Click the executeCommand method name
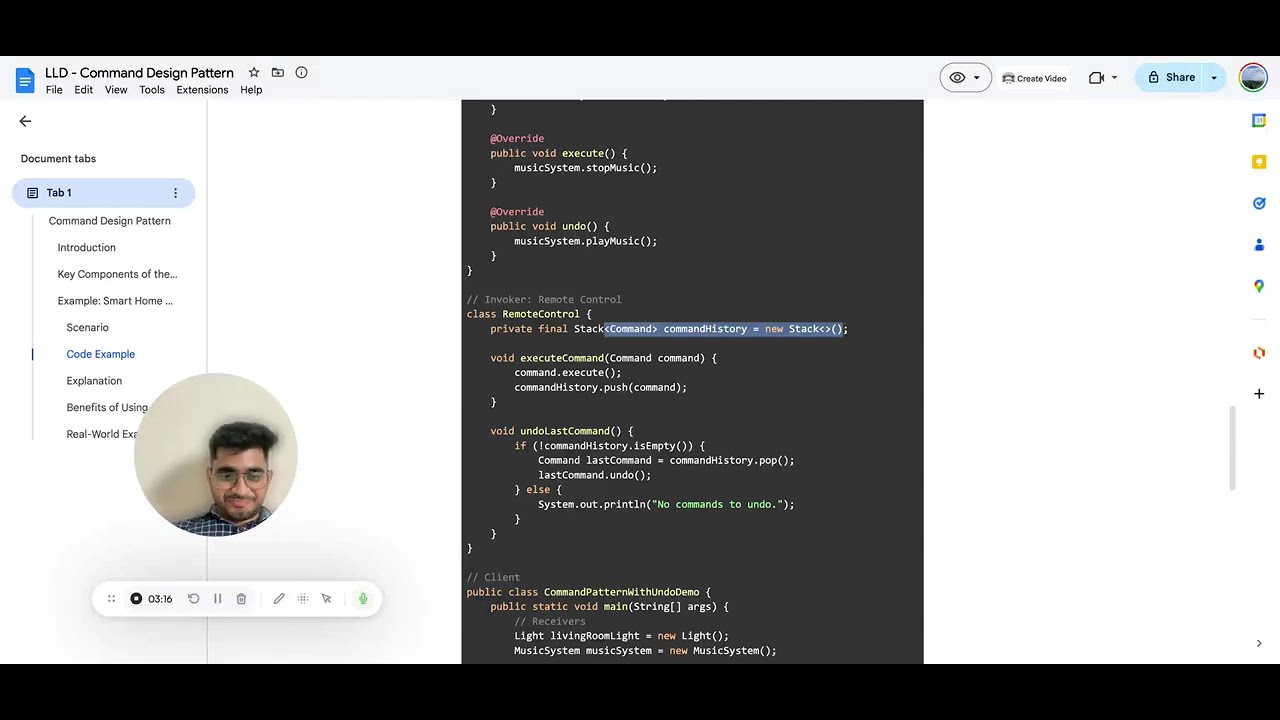The height and width of the screenshot is (720, 1280). pyautogui.click(x=561, y=358)
